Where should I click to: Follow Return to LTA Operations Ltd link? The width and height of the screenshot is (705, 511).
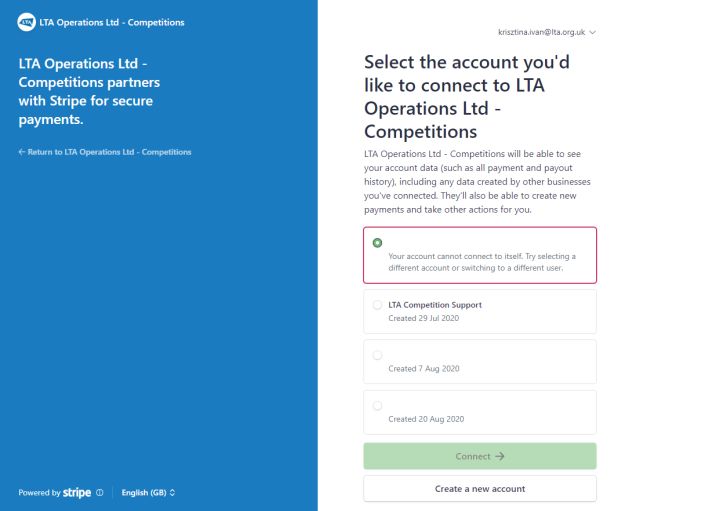pyautogui.click(x=105, y=152)
